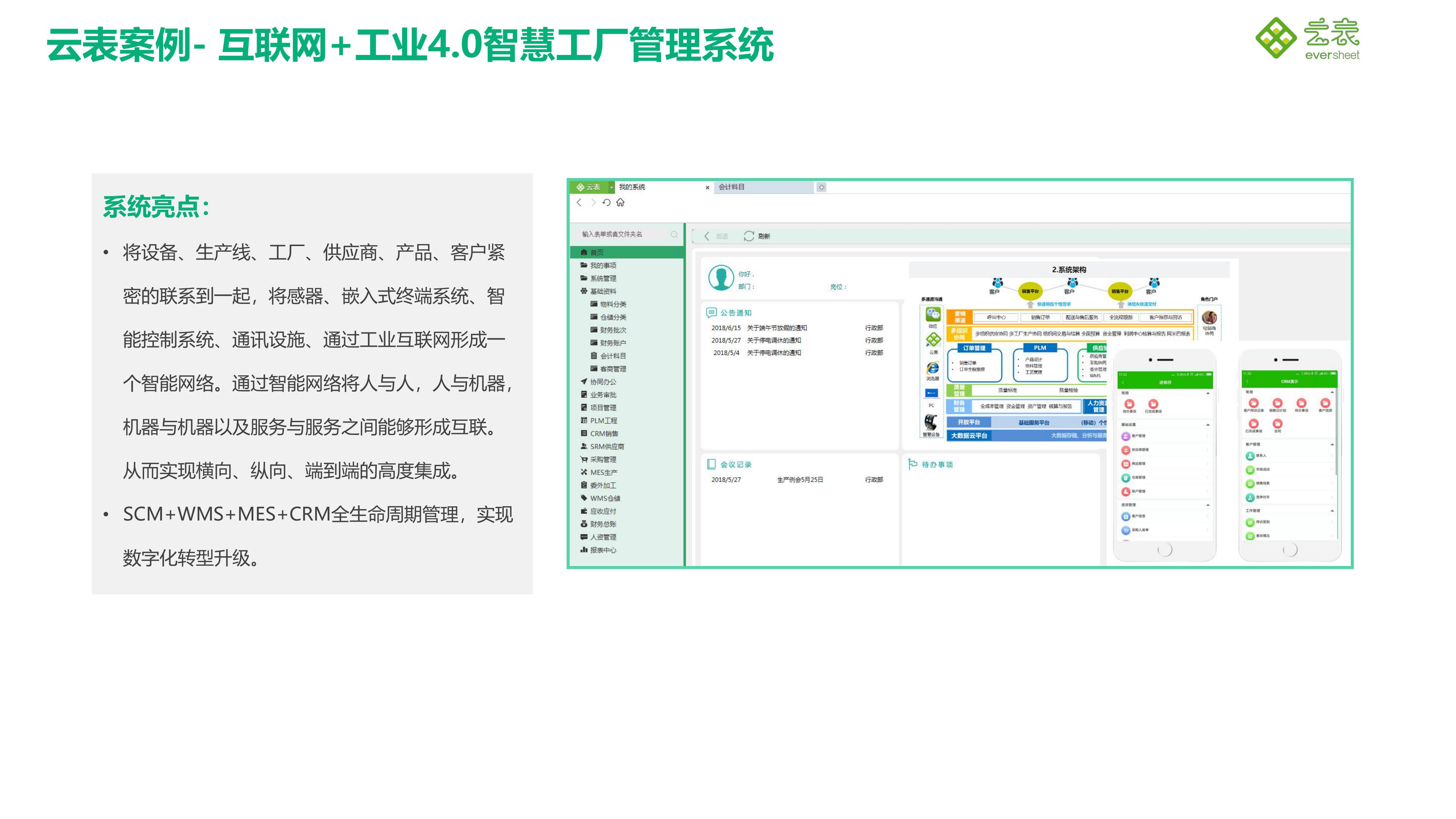Screen dimensions: 1456x819
Task: Open meeting record 生产例会5月25日
Action: tap(800, 480)
